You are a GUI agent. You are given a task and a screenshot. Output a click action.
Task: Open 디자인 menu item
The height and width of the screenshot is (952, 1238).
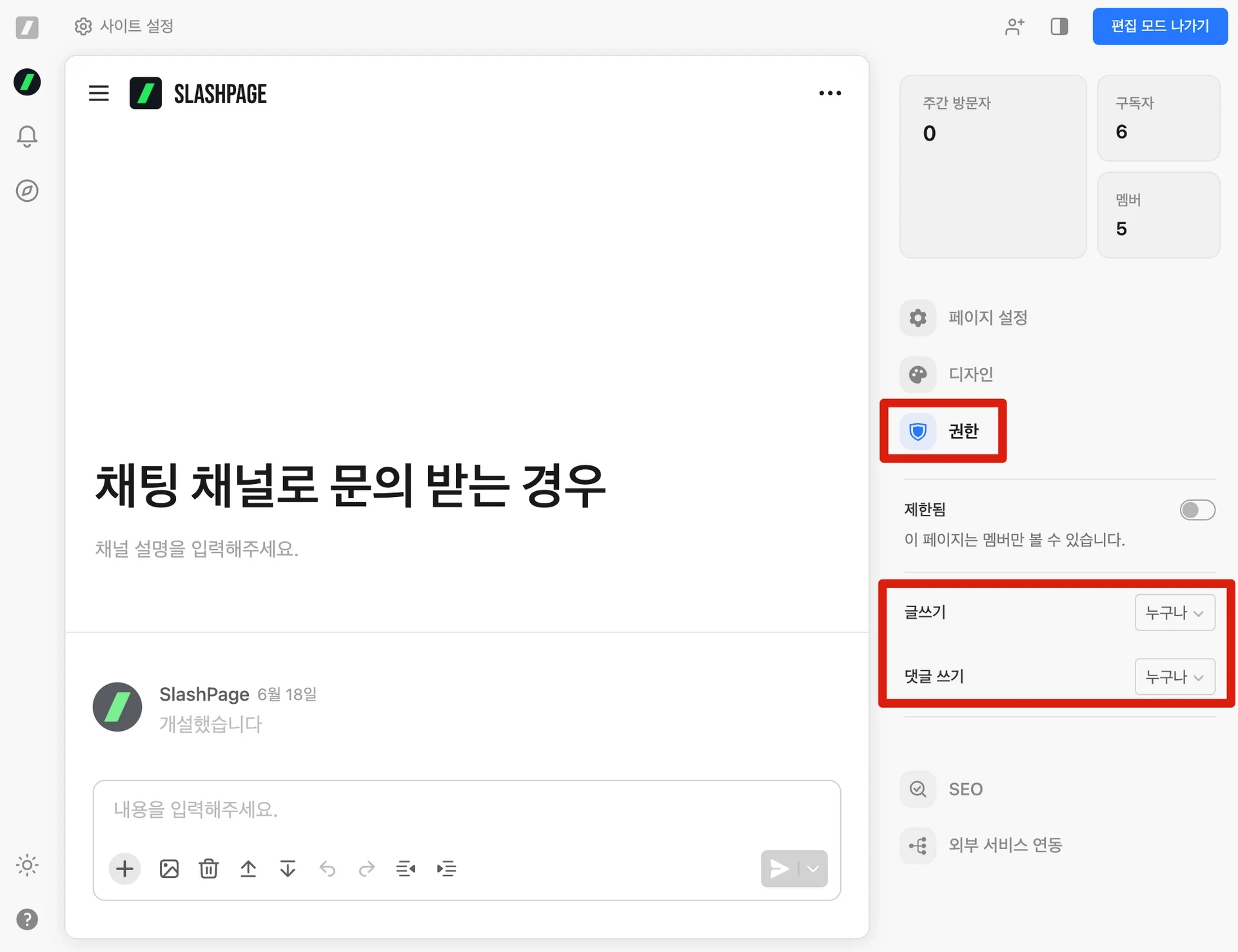[x=970, y=374]
